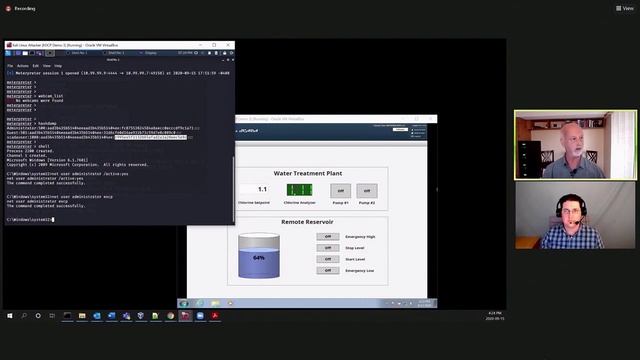Toggle Pump #1 button

point(340,191)
